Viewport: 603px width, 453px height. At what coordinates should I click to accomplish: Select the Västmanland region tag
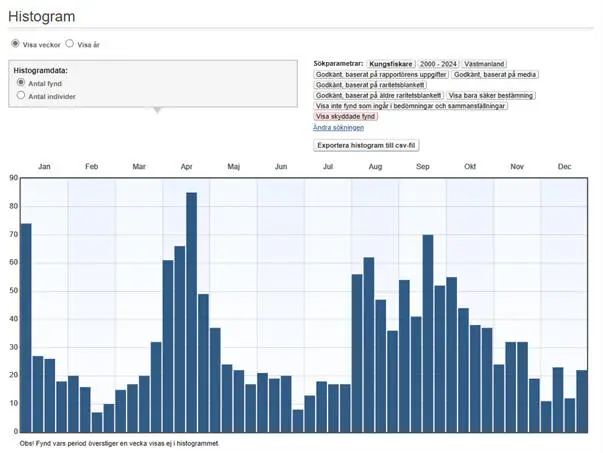point(484,64)
